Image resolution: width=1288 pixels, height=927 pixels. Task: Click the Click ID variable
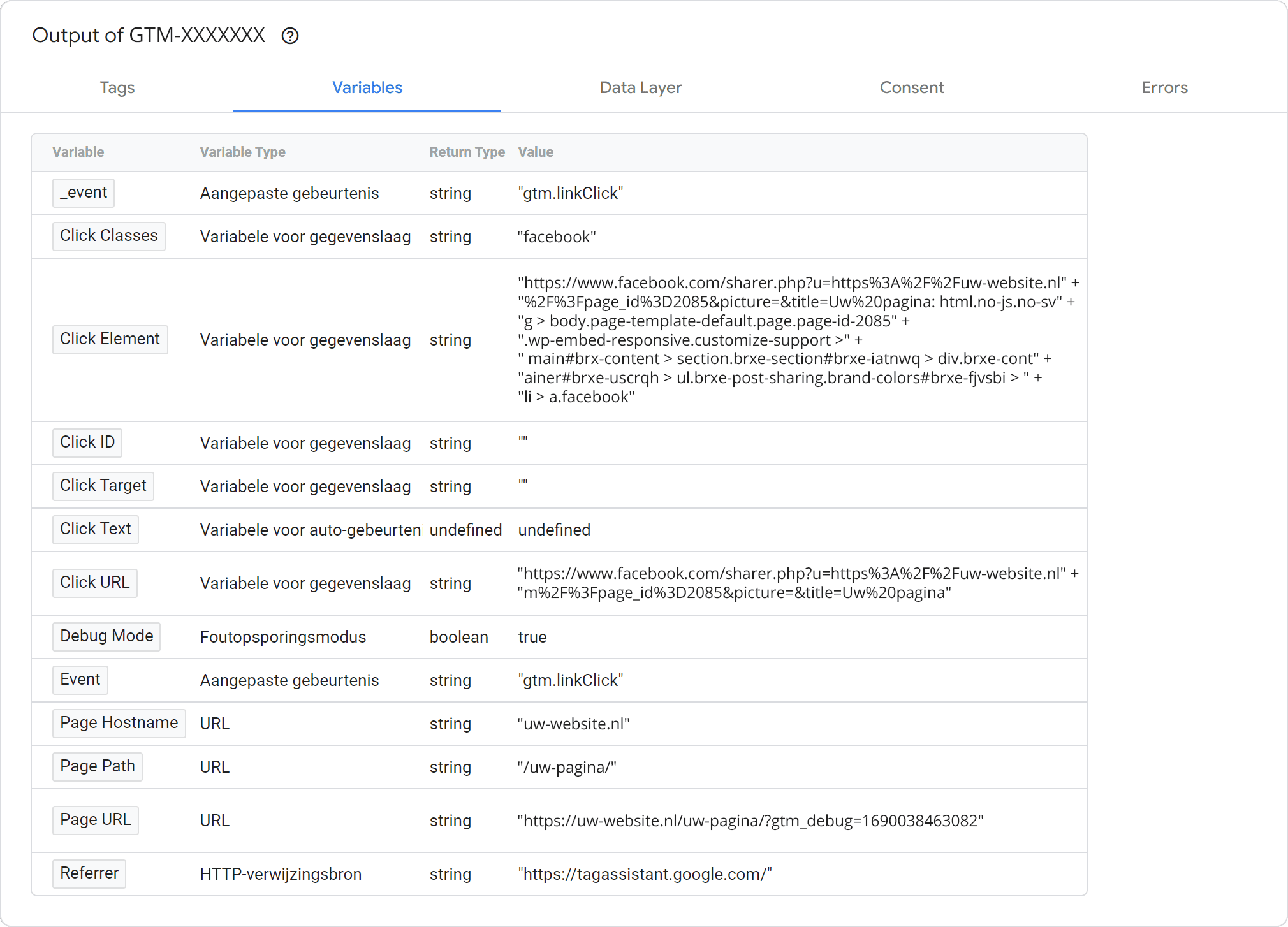(87, 442)
